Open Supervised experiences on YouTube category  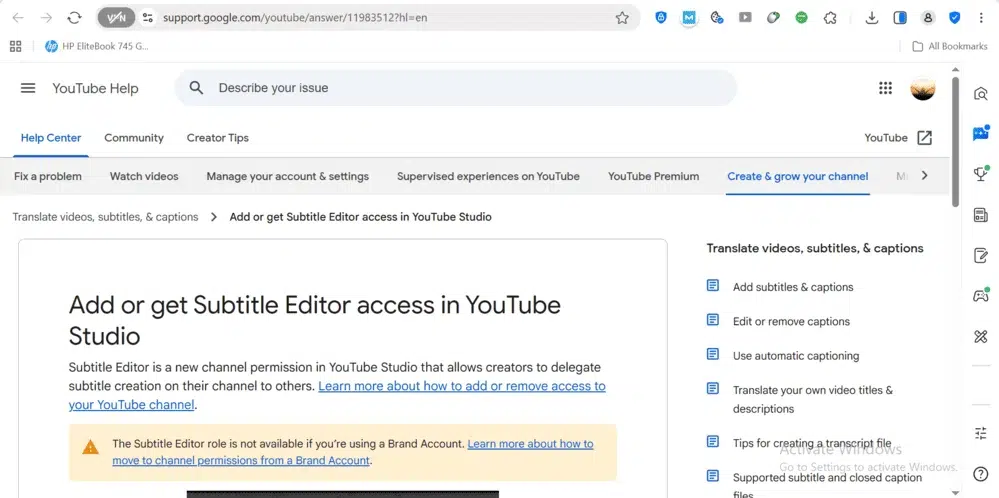(x=488, y=176)
